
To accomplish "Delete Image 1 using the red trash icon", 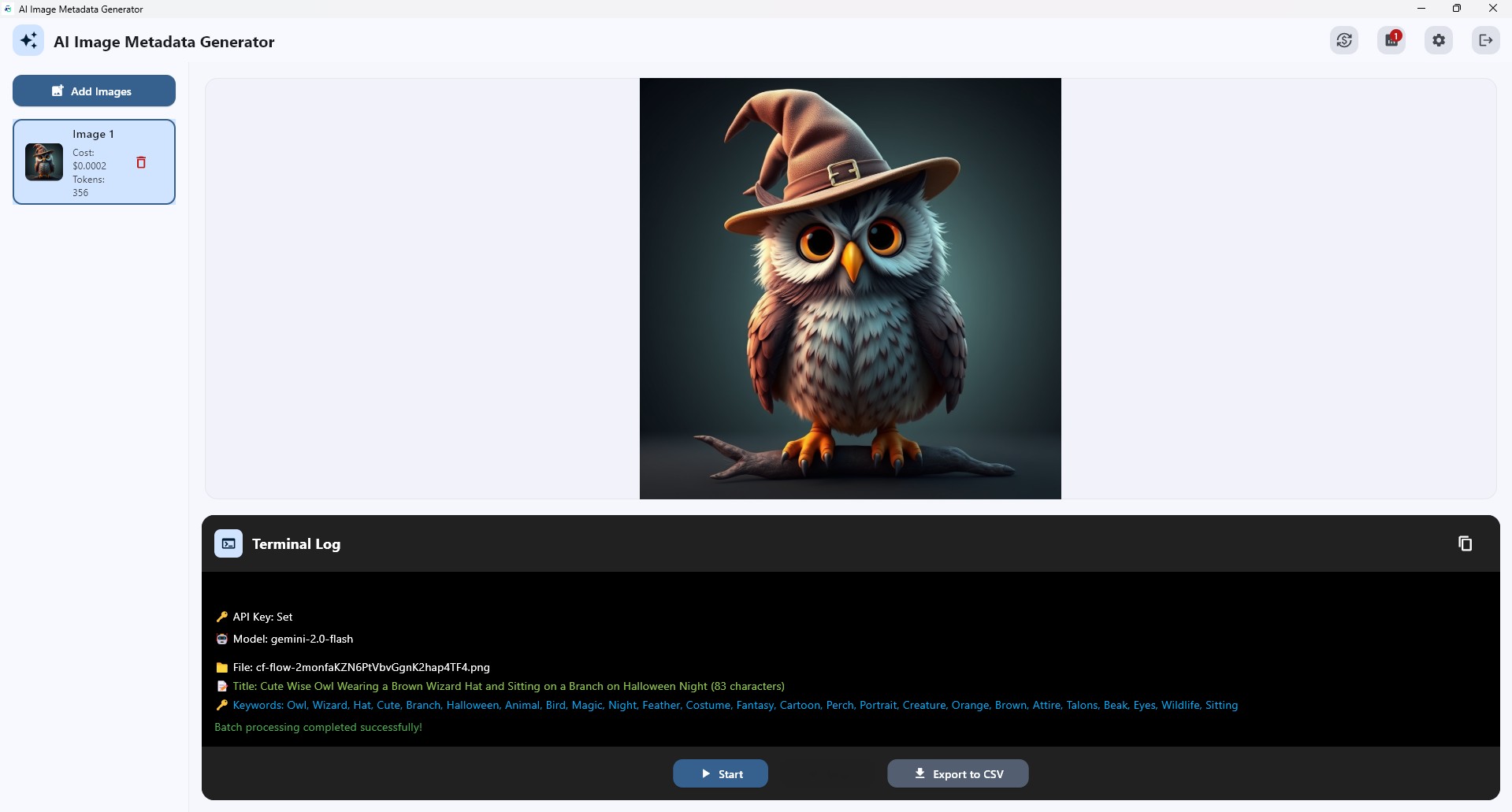I will click(x=142, y=163).
